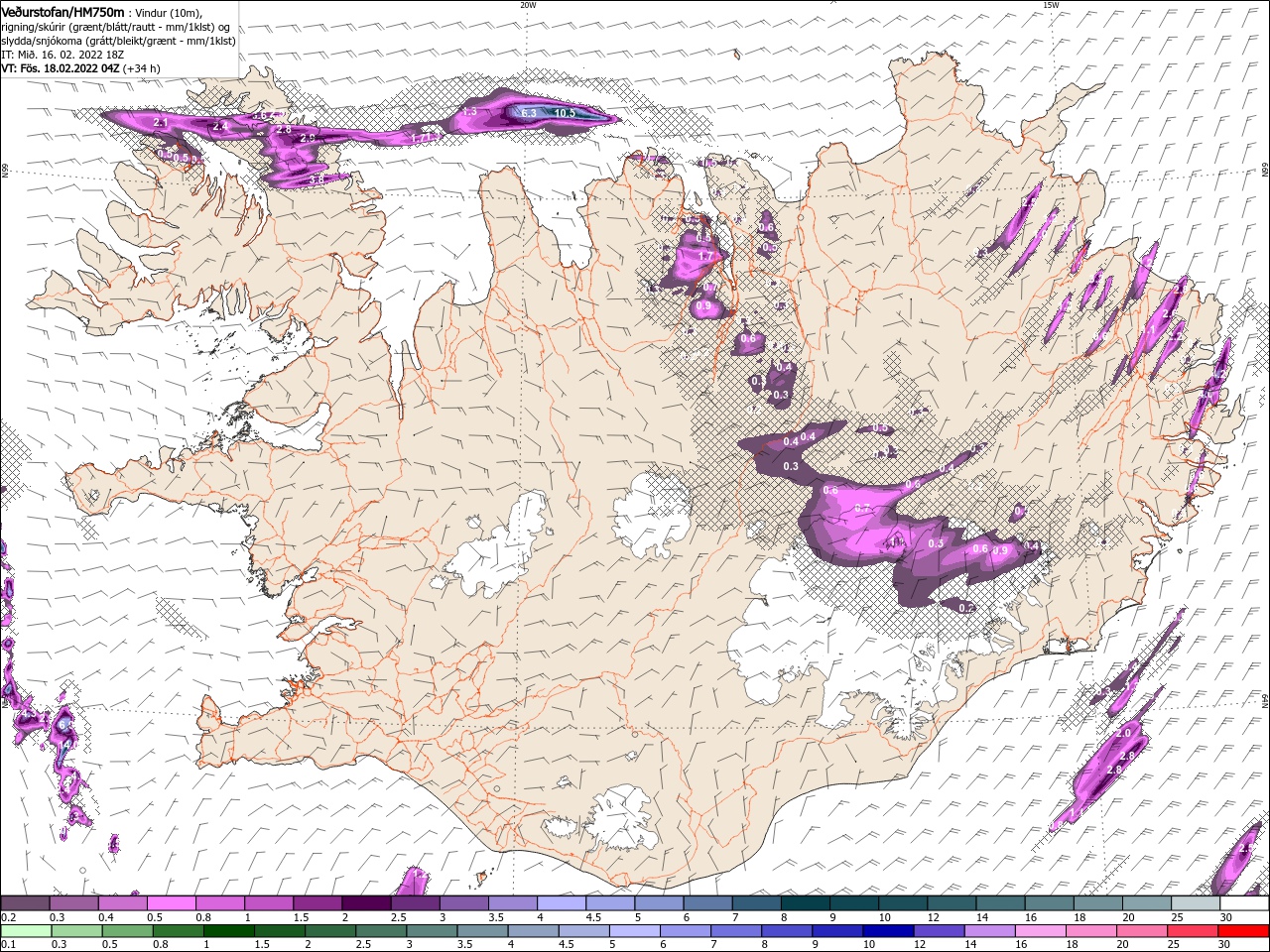1270x952 pixels.
Task: Pick the darkest green swatch at 1 in bottom scale
Action: (x=228, y=931)
